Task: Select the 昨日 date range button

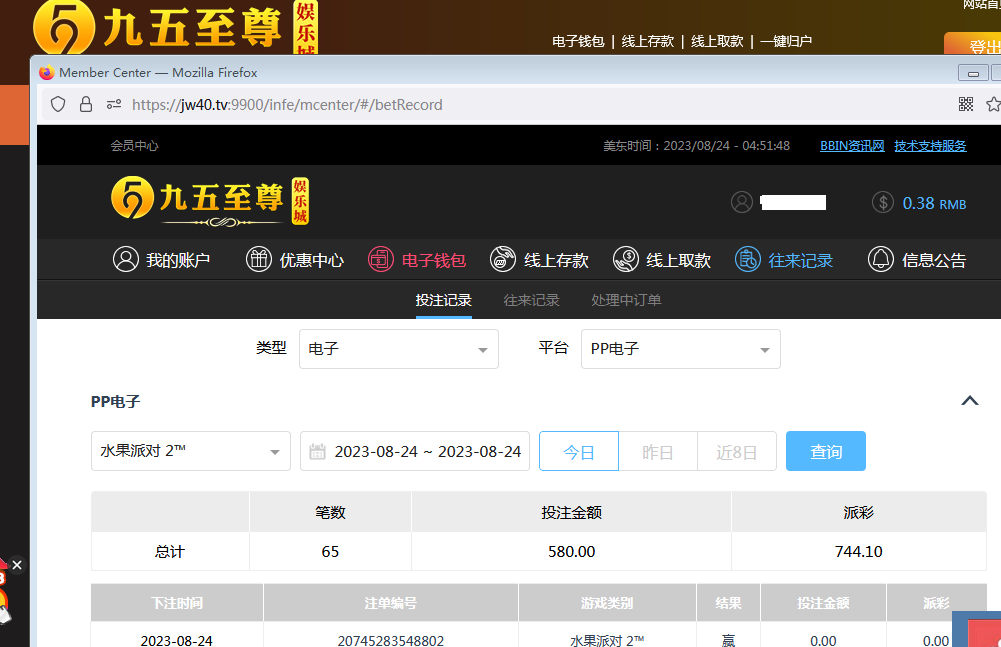Action: (658, 451)
